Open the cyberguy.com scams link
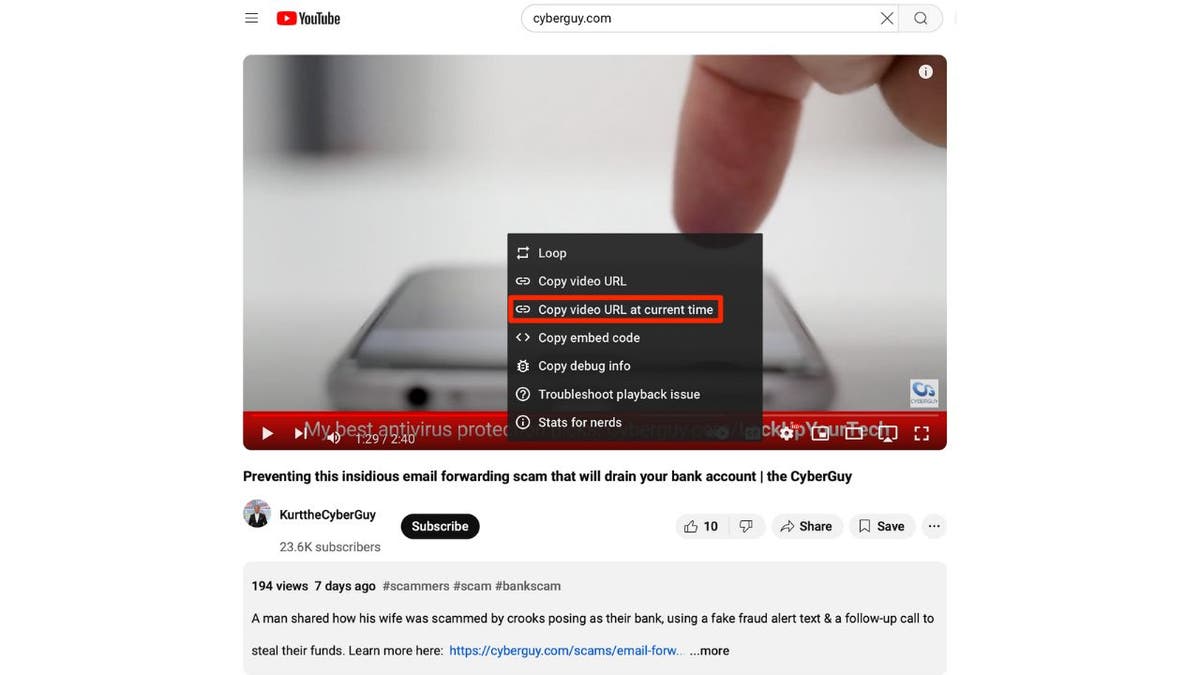This screenshot has width=1200, height=675. (565, 650)
